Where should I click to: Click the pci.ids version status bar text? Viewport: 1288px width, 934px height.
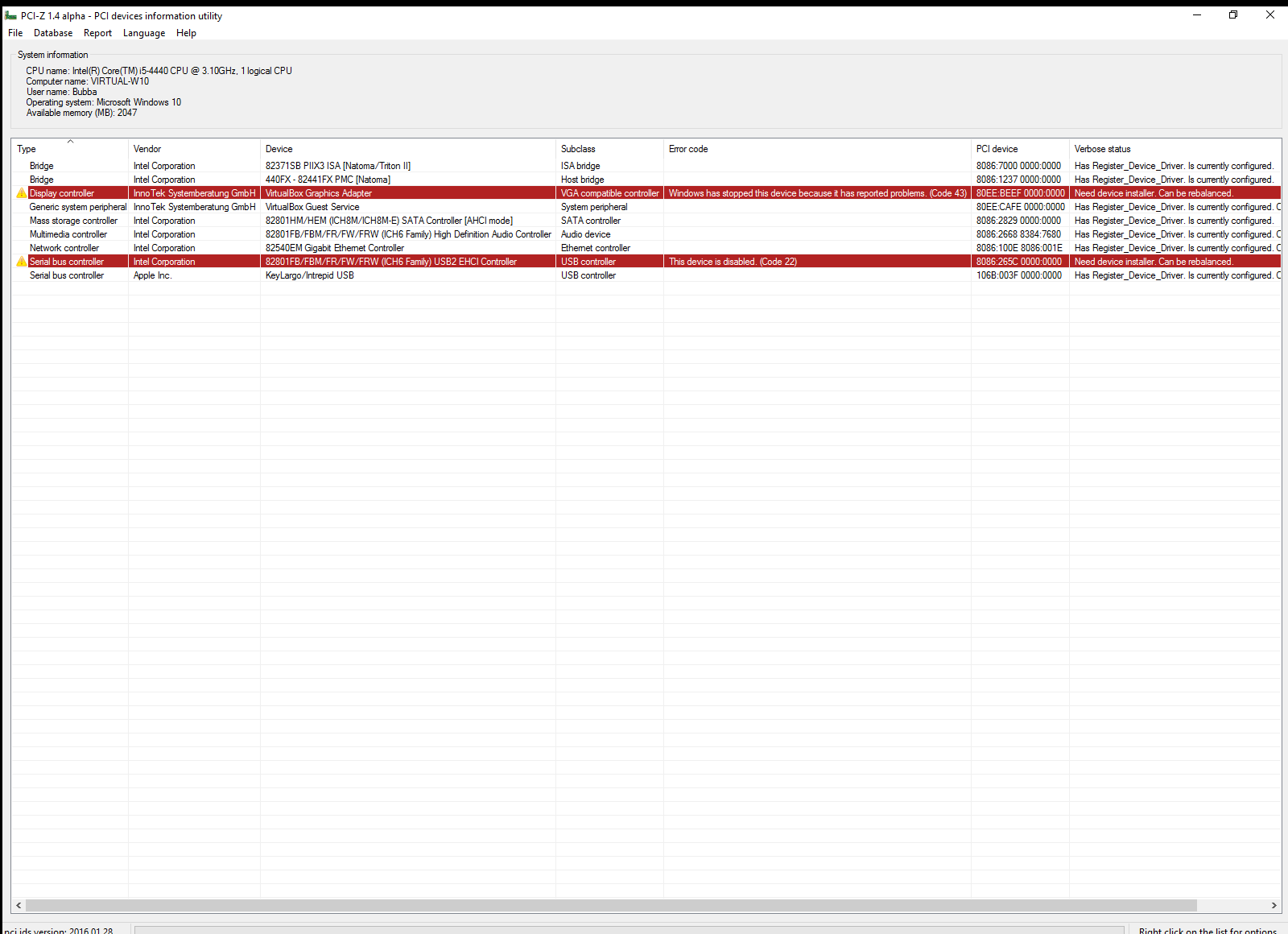pos(59,930)
